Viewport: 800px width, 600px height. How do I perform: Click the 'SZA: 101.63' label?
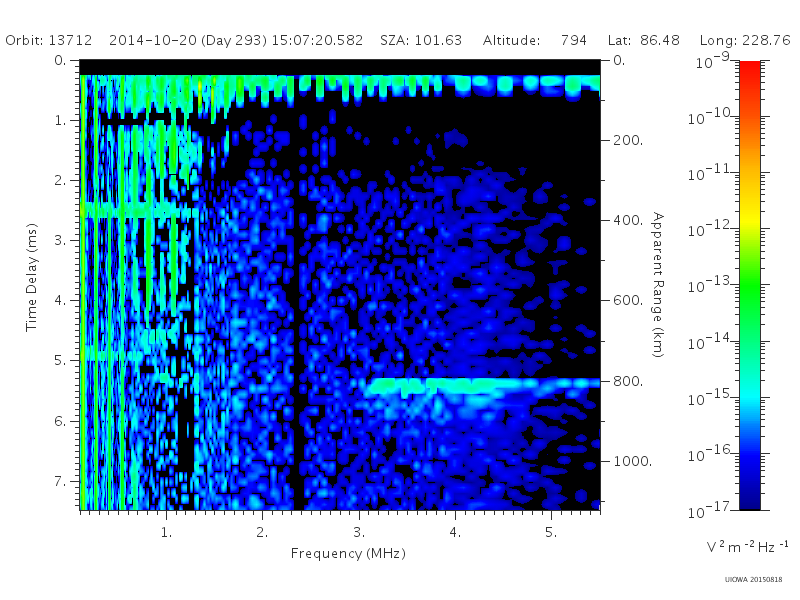tap(421, 40)
